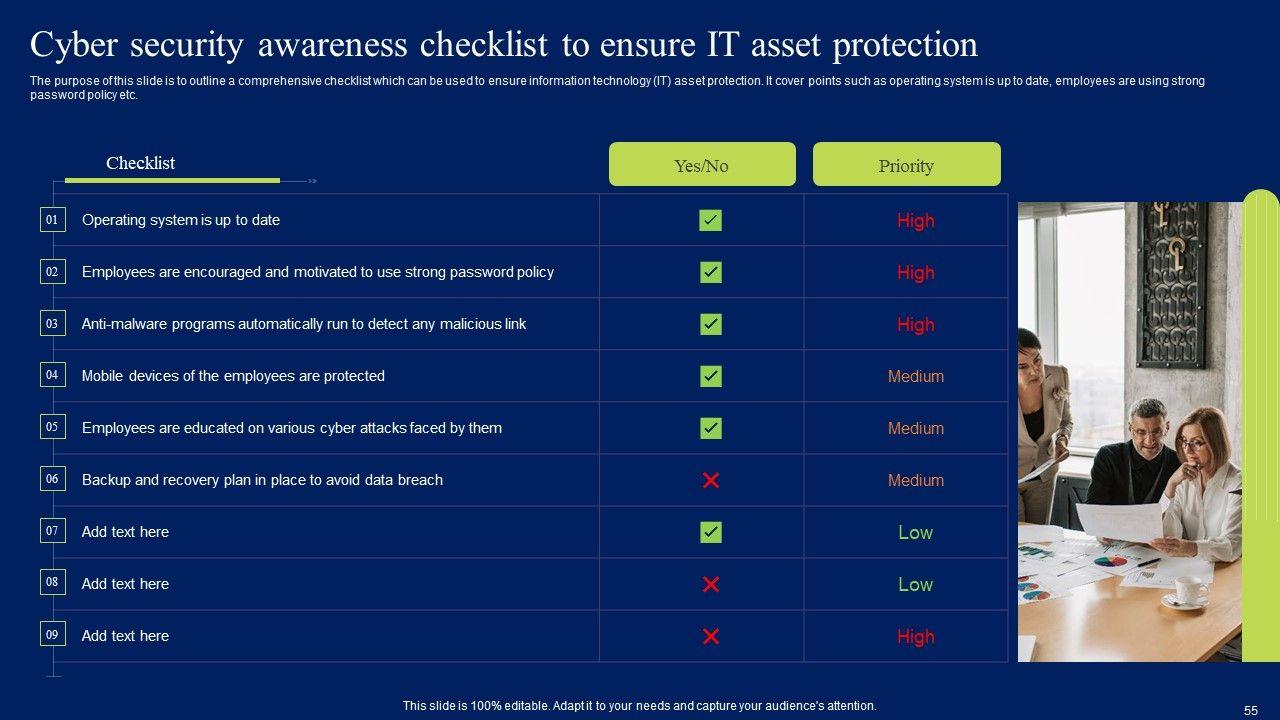Select the office meeting photo

pyautogui.click(x=1129, y=431)
